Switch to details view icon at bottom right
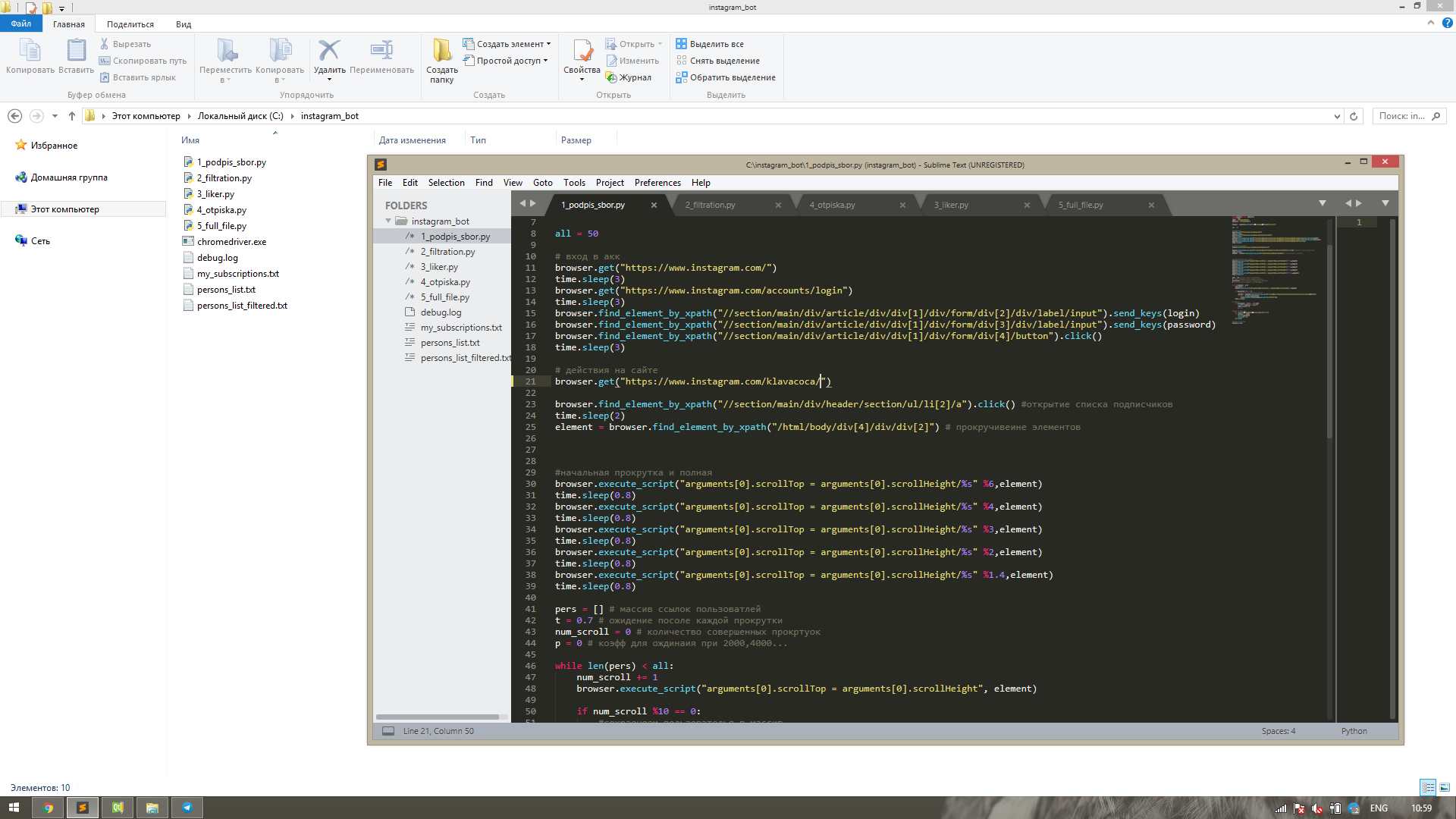Screen dimensions: 1456x819 (x=1428, y=787)
